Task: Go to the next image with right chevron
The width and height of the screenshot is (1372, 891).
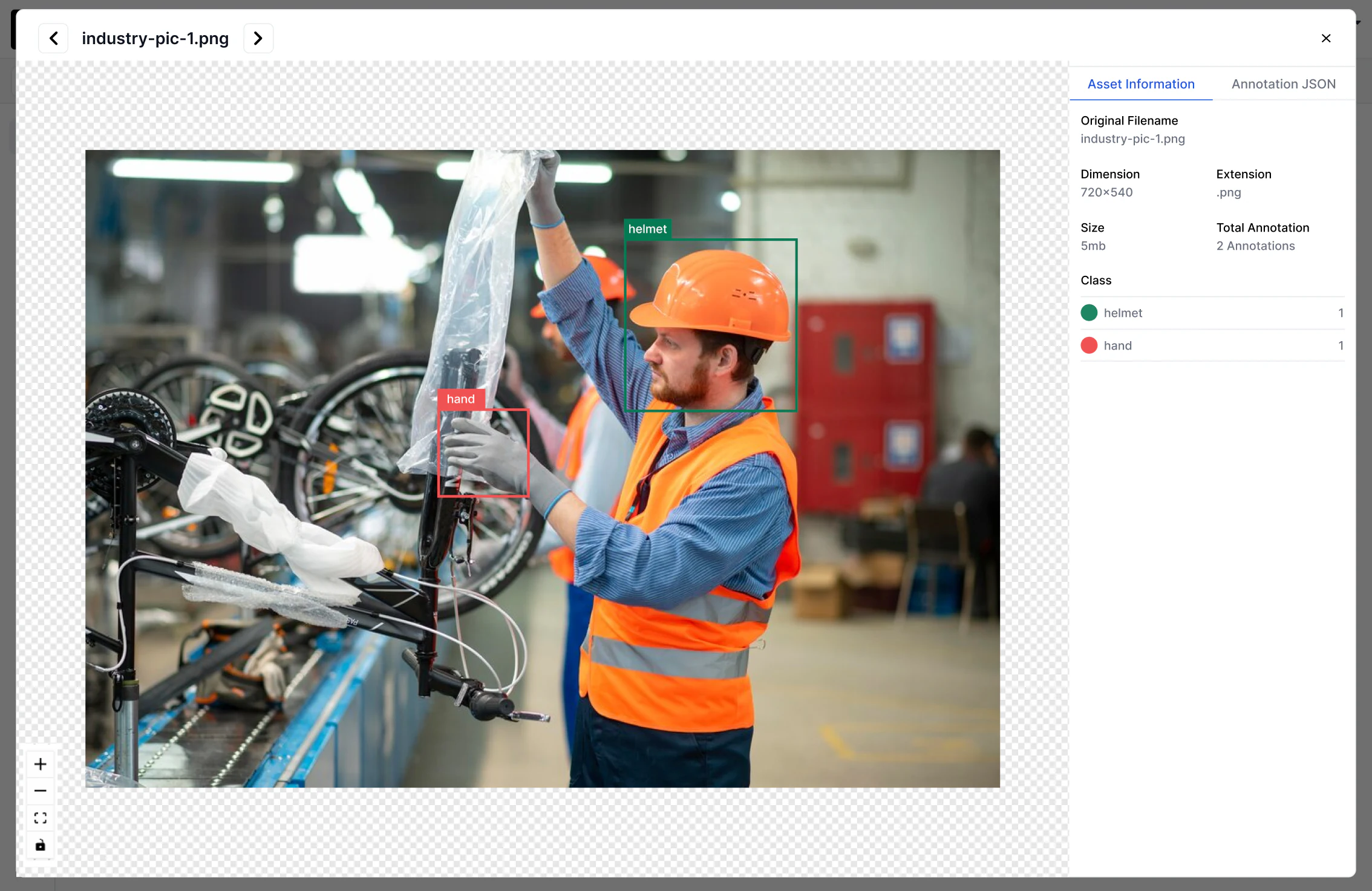Action: coord(258,38)
